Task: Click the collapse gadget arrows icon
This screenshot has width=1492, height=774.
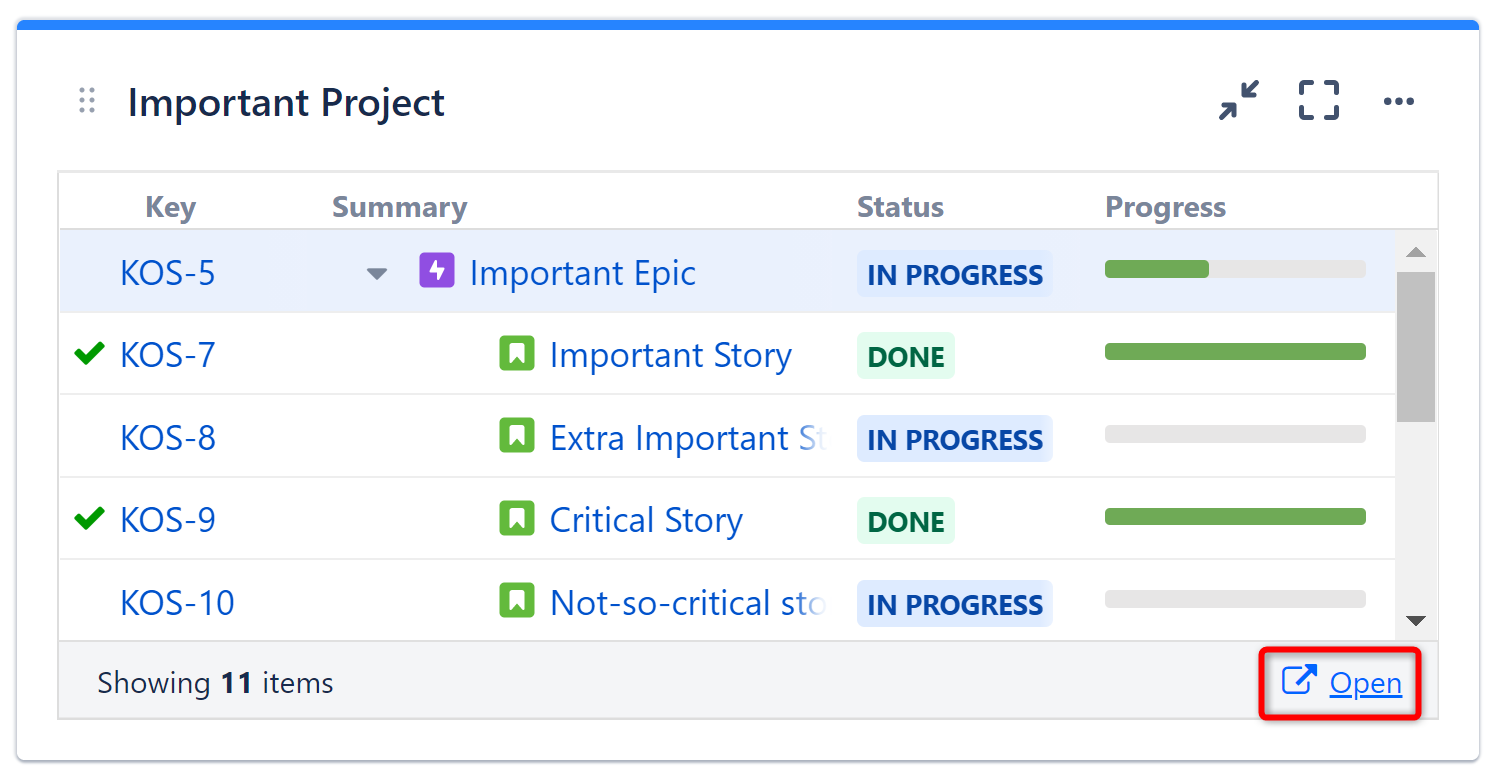Action: point(1239,101)
